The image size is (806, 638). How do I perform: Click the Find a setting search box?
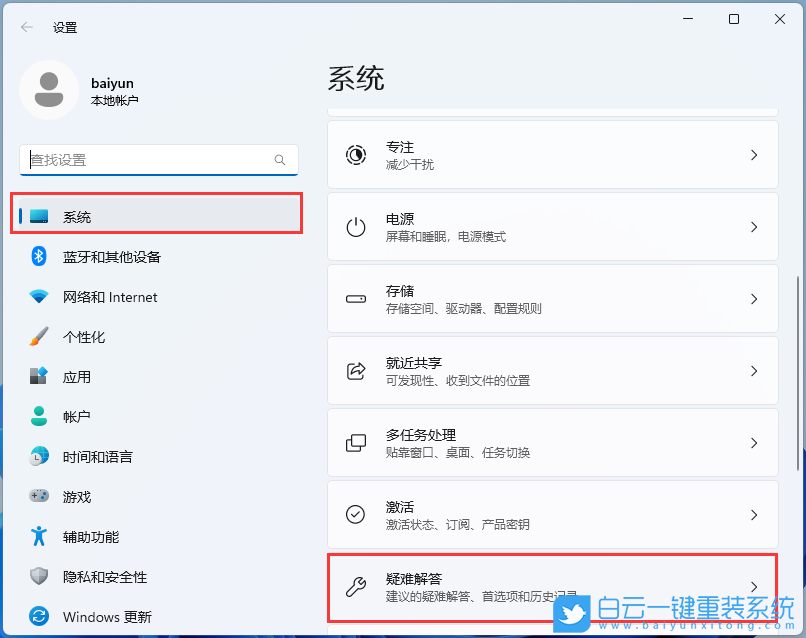pos(158,160)
